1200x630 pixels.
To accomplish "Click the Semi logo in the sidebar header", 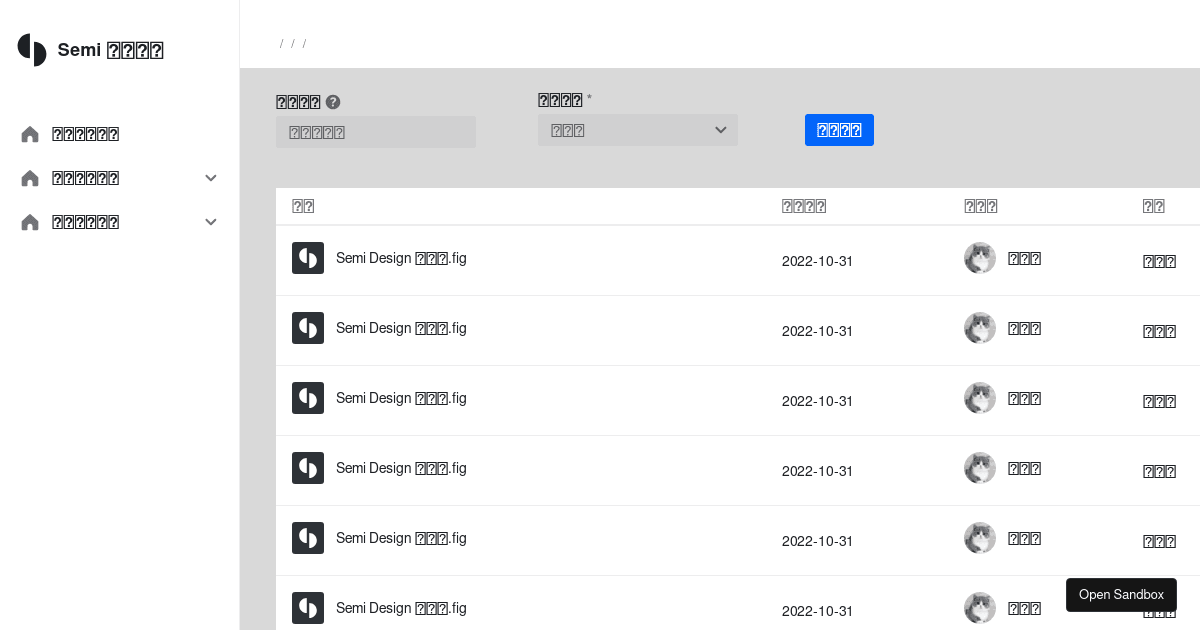I will (32, 50).
